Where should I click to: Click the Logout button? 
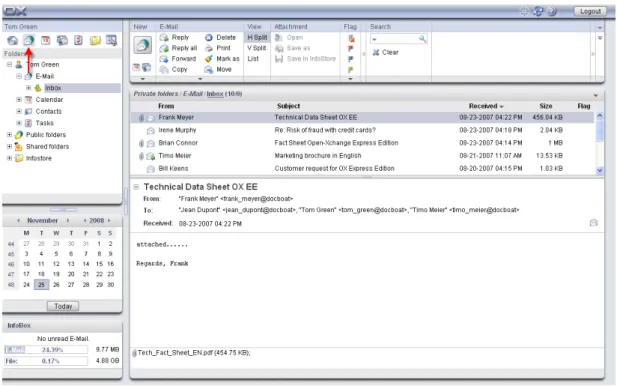coord(590,11)
